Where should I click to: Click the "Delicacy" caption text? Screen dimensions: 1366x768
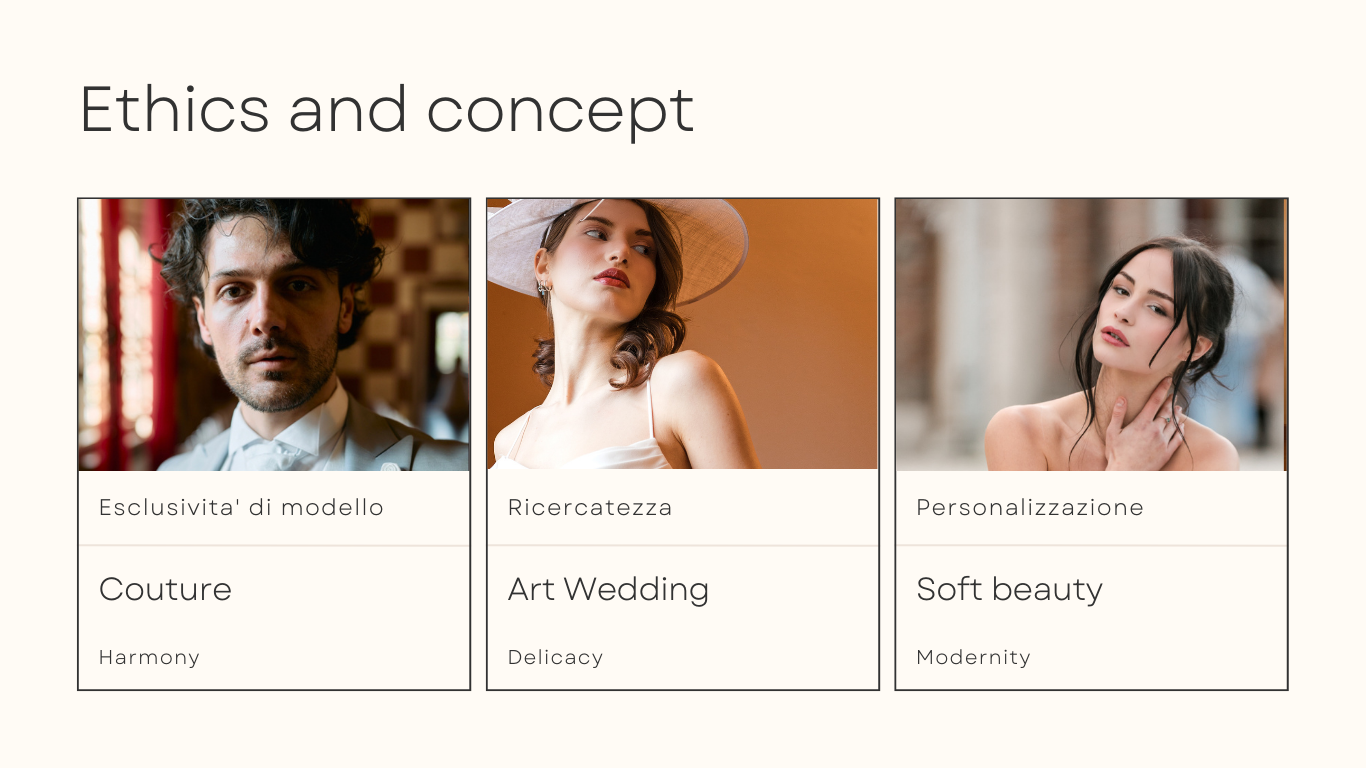point(555,657)
